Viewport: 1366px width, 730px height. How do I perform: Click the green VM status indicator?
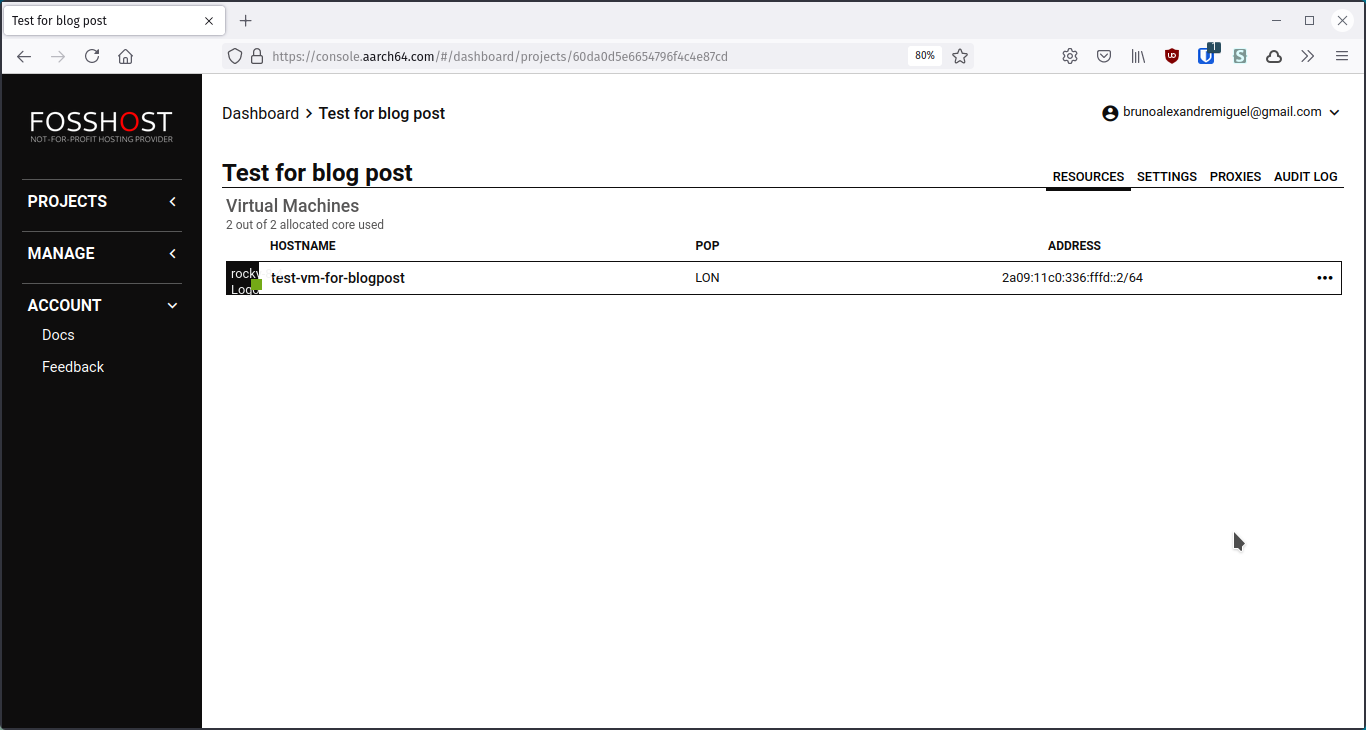257,285
